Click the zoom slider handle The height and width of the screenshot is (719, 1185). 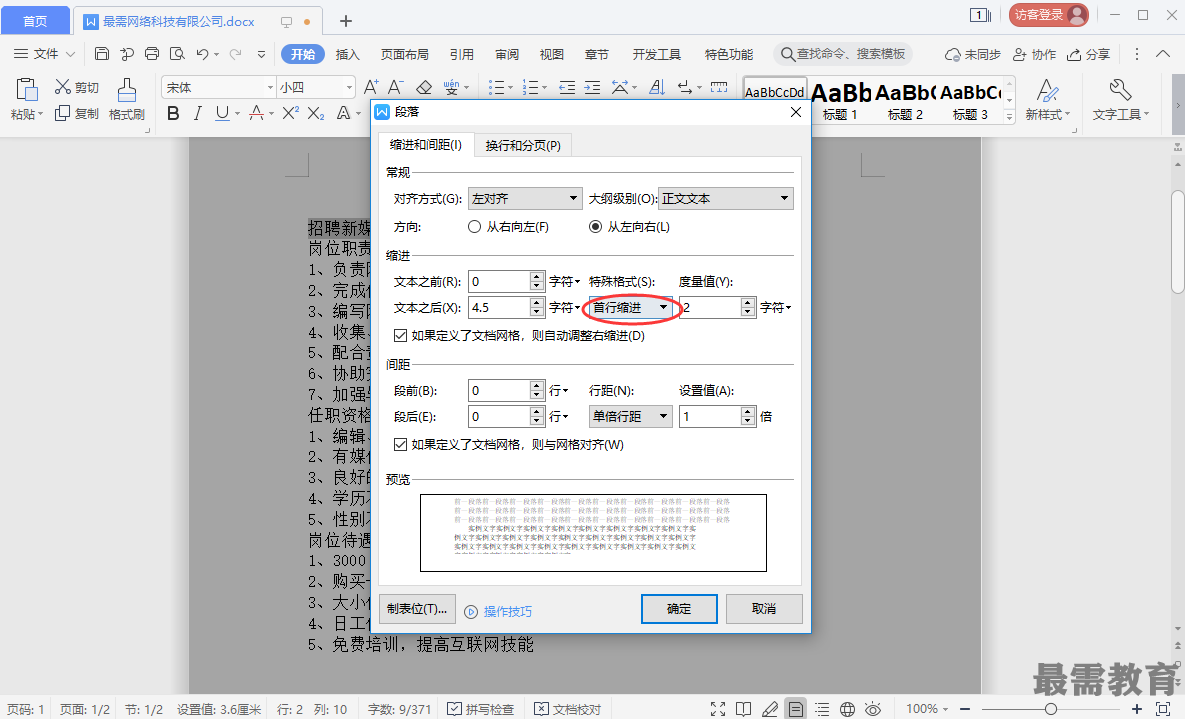pos(1050,709)
